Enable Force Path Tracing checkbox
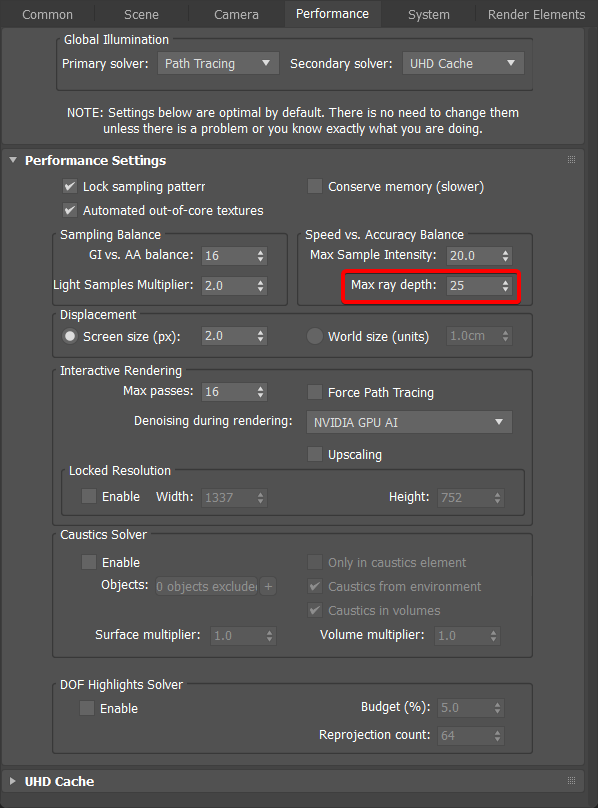 314,392
